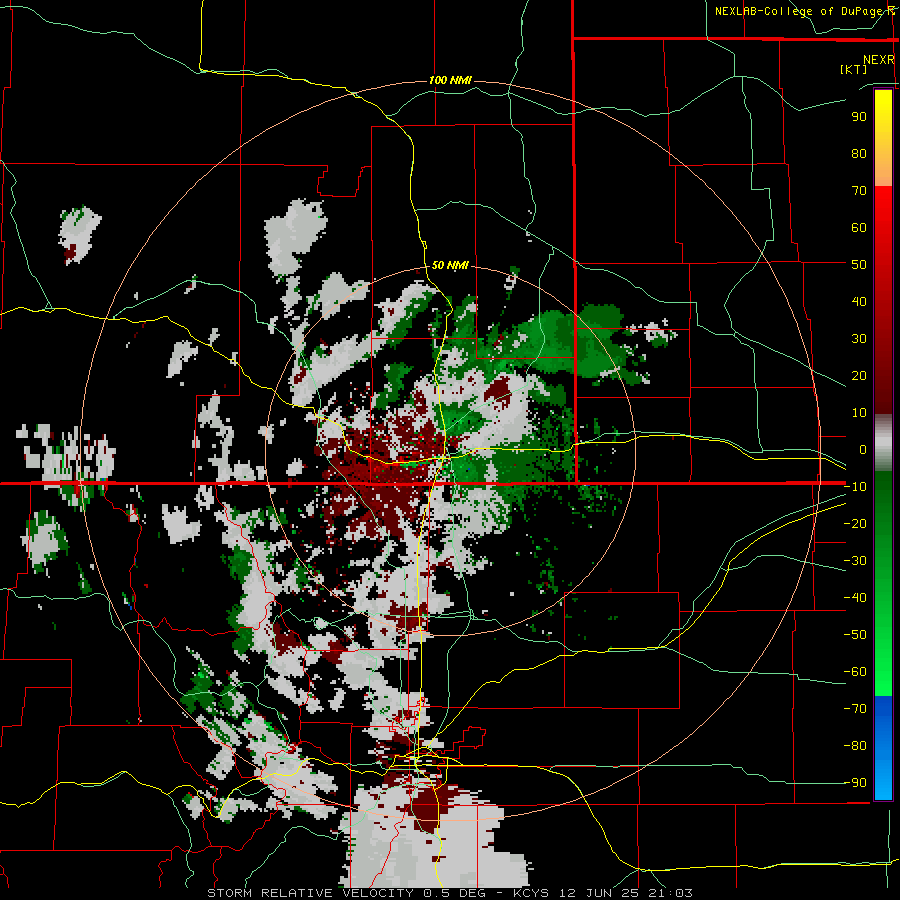
Task: Click the [KT] units label
Action: coord(854,69)
